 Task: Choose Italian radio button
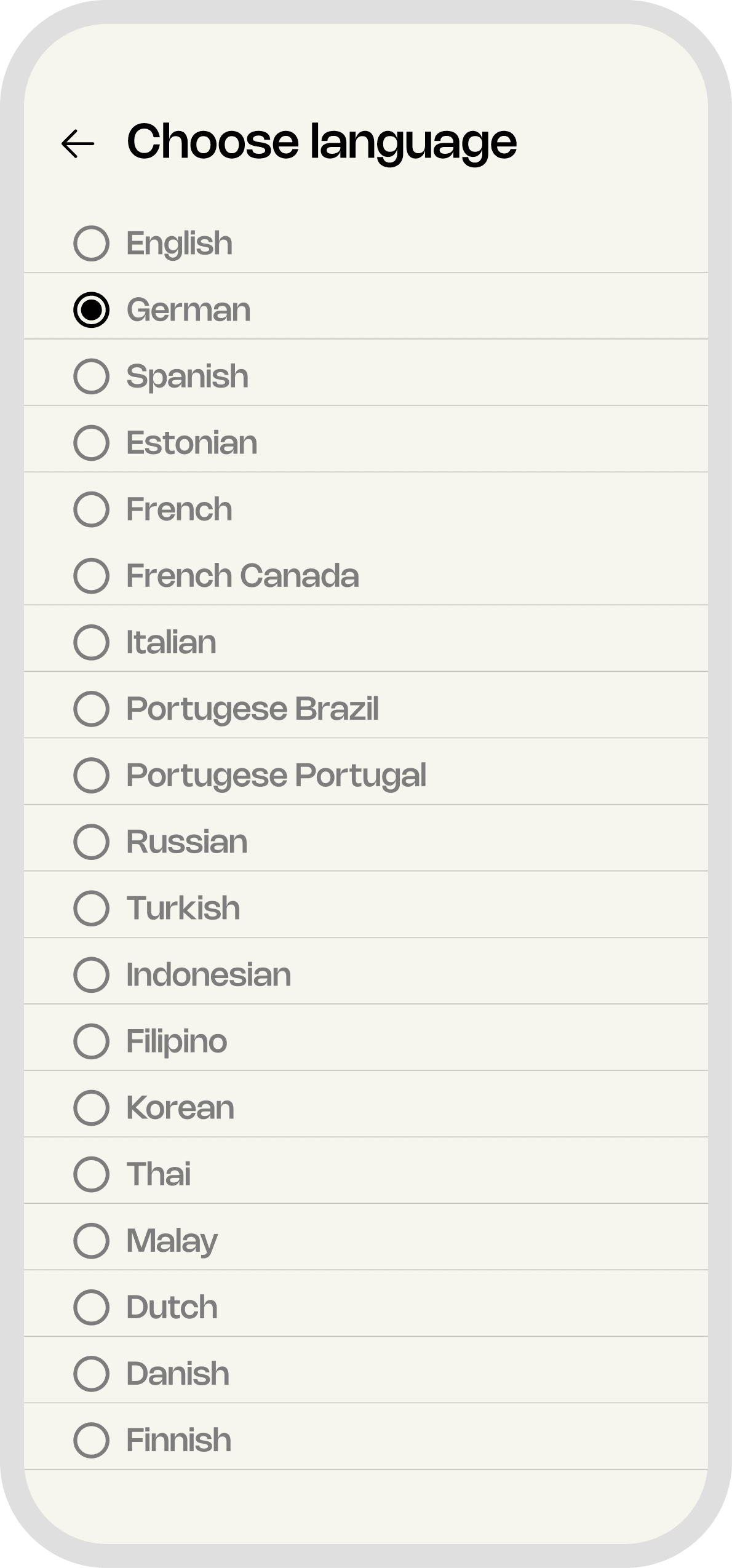pyautogui.click(x=91, y=642)
